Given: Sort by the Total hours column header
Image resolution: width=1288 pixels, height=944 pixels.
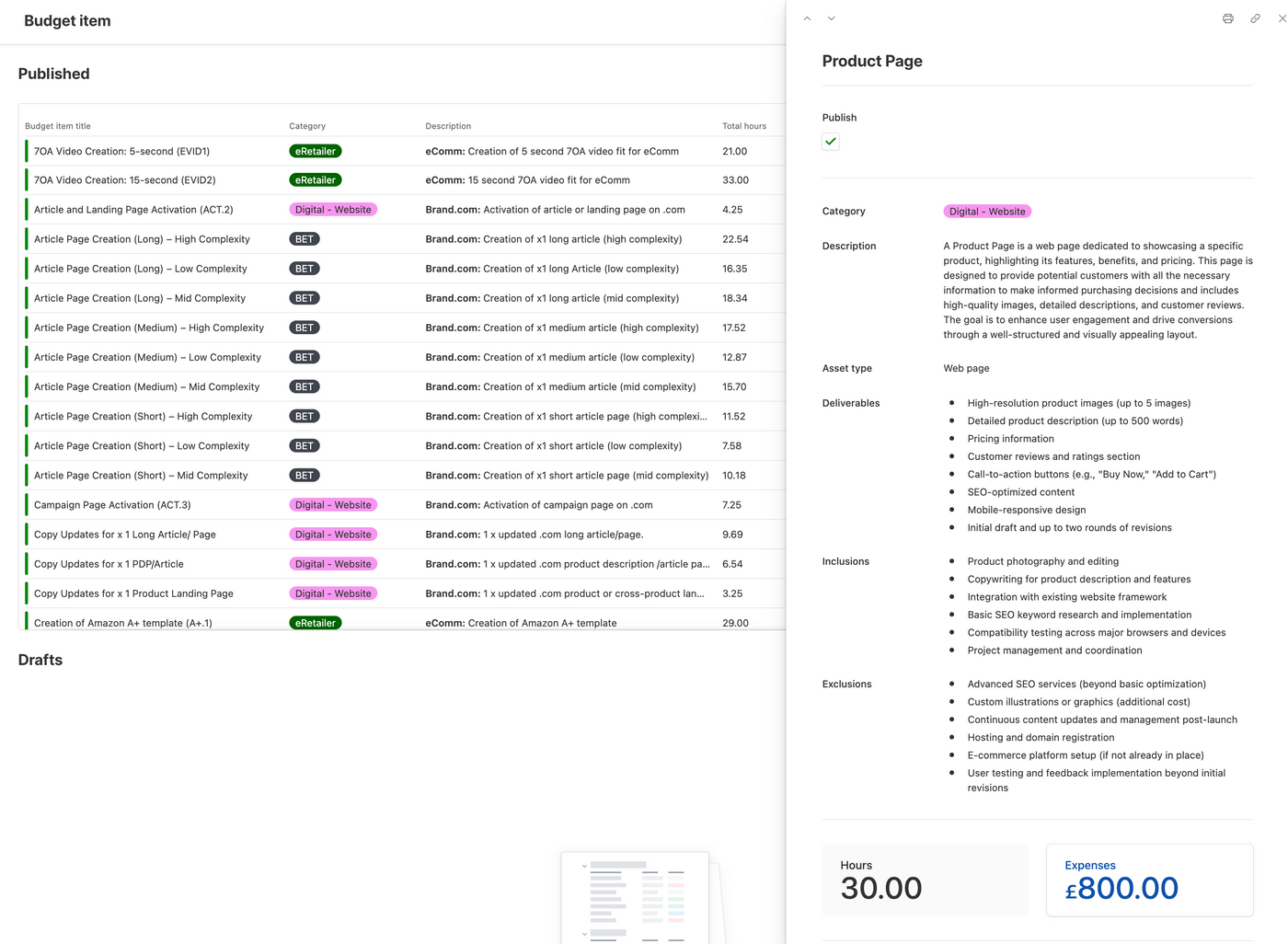Looking at the screenshot, I should pyautogui.click(x=743, y=125).
